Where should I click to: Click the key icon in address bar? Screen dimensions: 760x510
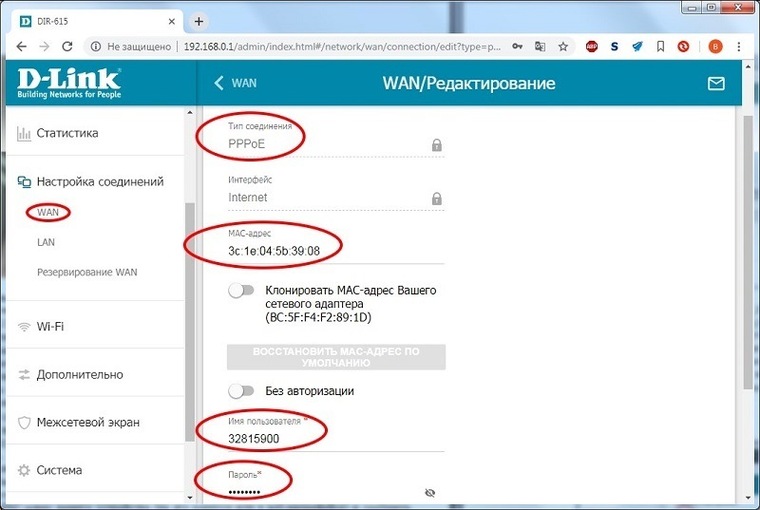point(516,46)
